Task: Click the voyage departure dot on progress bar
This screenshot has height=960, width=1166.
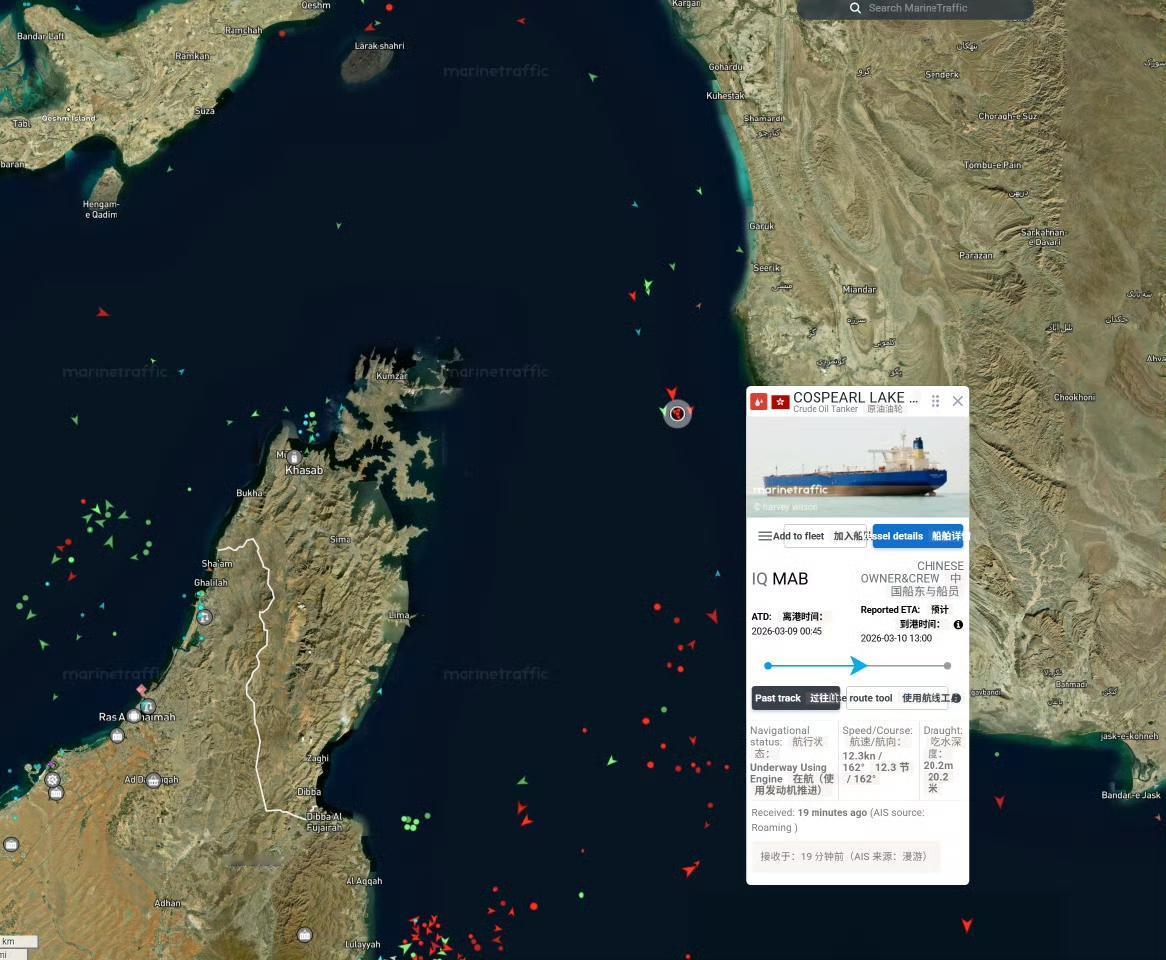Action: point(768,666)
